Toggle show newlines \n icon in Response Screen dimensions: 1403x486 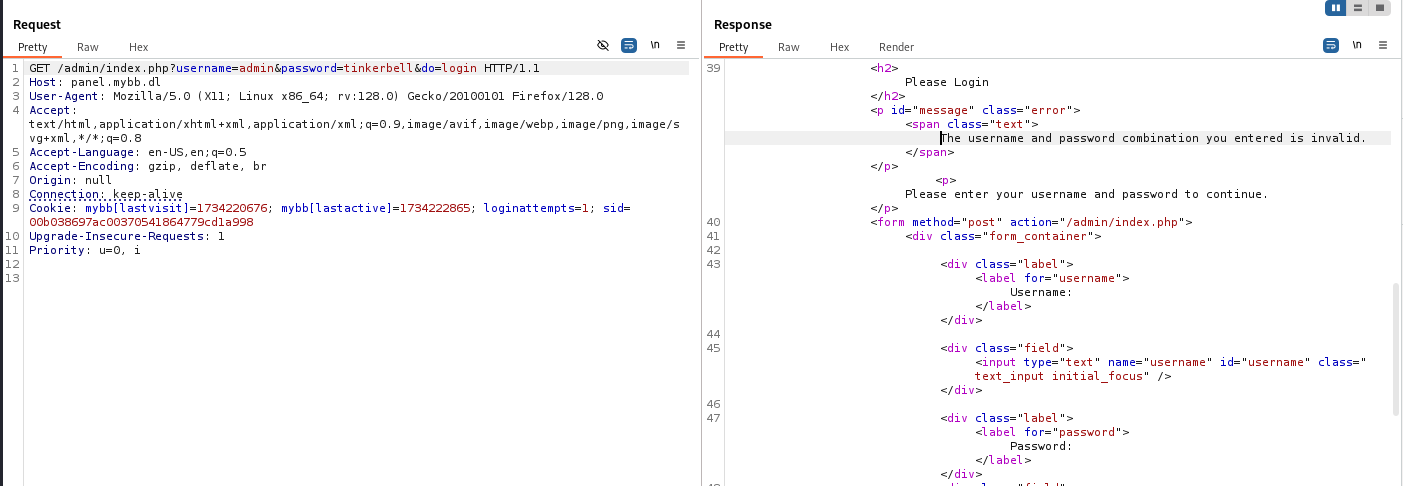click(x=1357, y=45)
